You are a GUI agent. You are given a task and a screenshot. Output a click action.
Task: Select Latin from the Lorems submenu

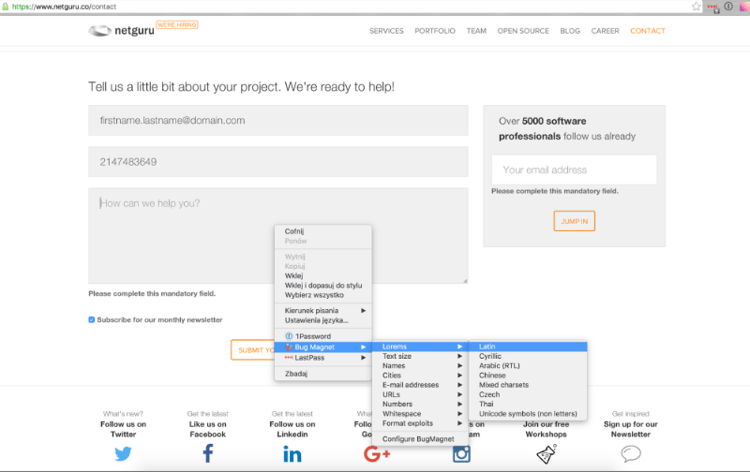[x=487, y=347]
